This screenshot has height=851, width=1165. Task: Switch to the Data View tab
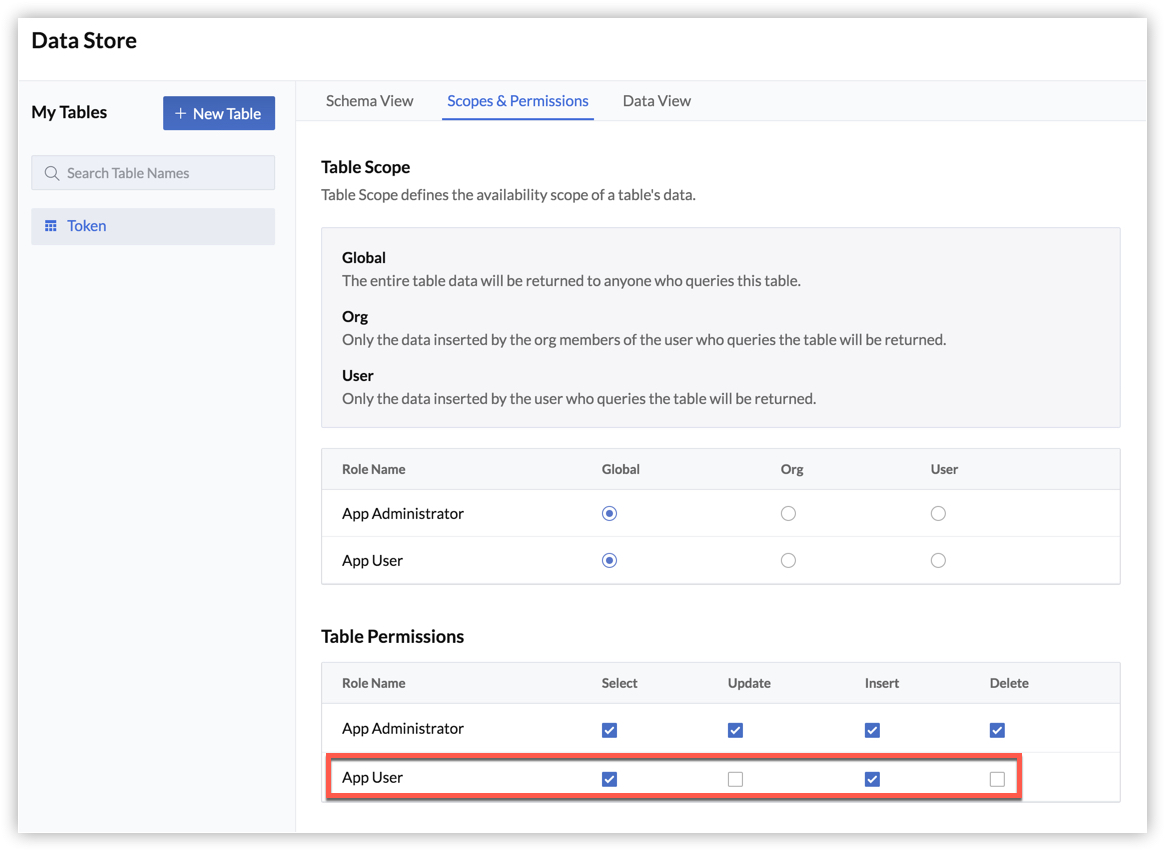tap(656, 101)
